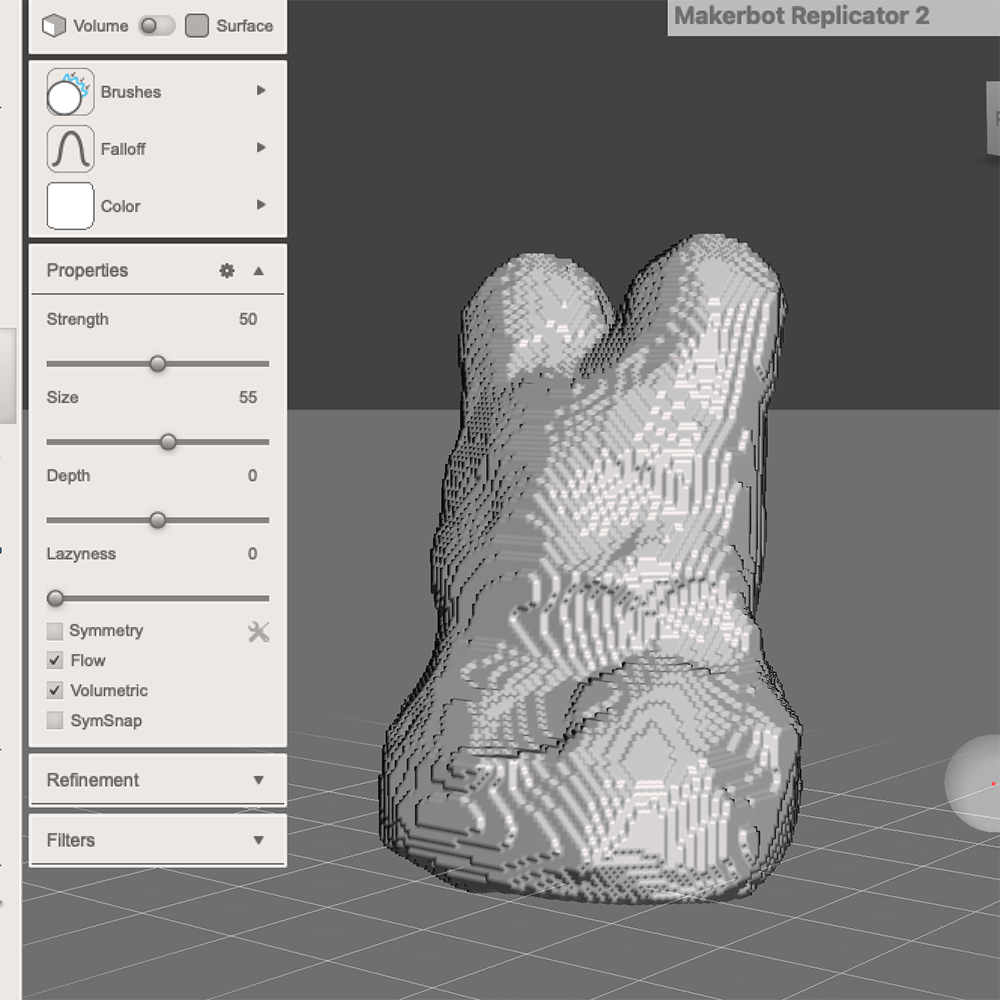Expand the Filters section
Image resolution: width=1000 pixels, height=1000 pixels.
(x=156, y=840)
